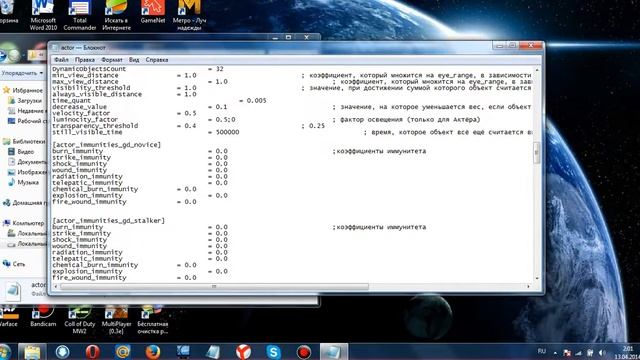640x360 pixels.
Task: Maximize the Notepad window
Action: point(513,46)
